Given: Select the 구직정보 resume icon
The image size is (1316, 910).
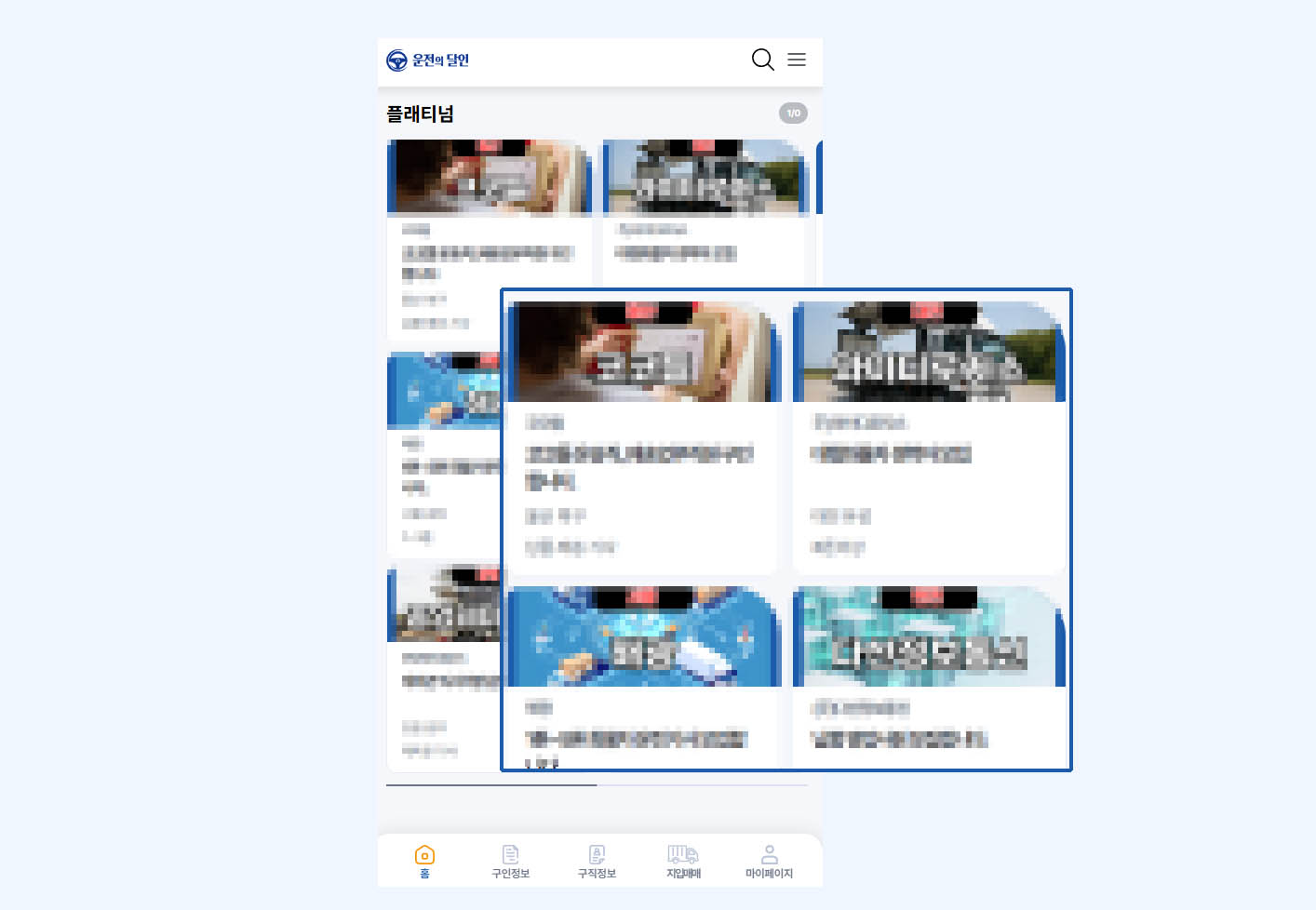Looking at the screenshot, I should (597, 854).
